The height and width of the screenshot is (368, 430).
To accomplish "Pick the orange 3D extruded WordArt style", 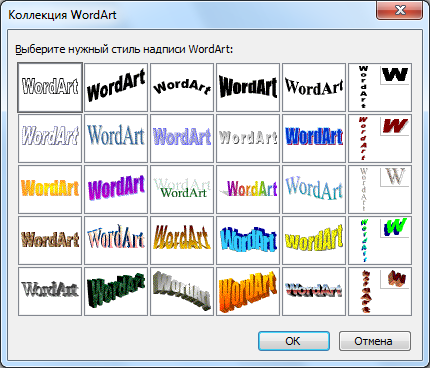I will pyautogui.click(x=248, y=291).
